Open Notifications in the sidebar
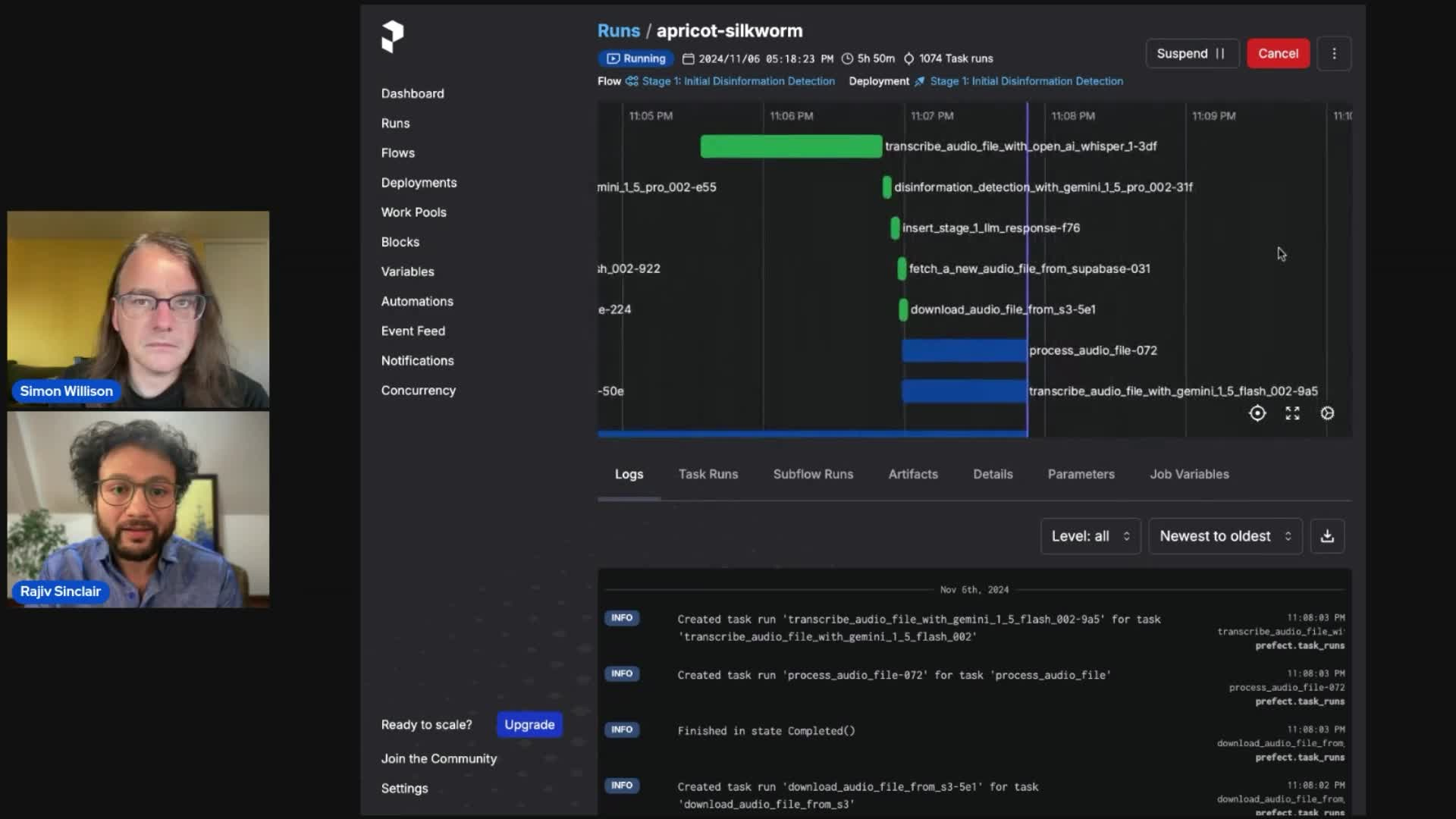 point(417,361)
